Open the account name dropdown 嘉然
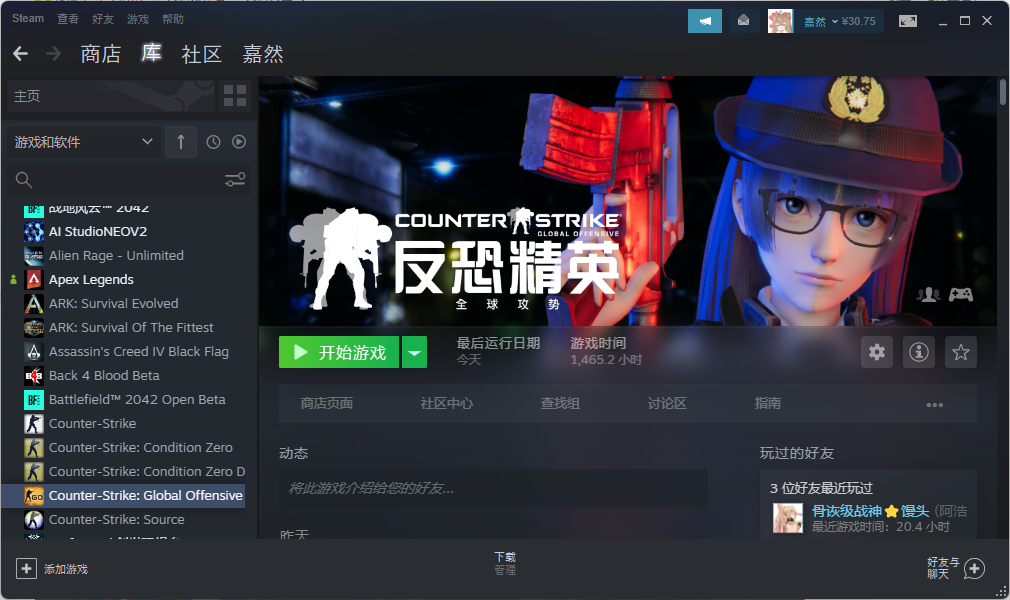 [821, 21]
